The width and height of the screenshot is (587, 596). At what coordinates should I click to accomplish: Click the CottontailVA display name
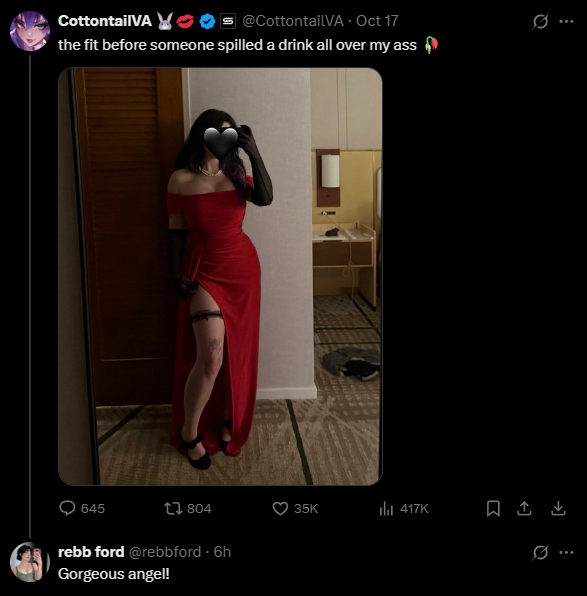point(105,21)
